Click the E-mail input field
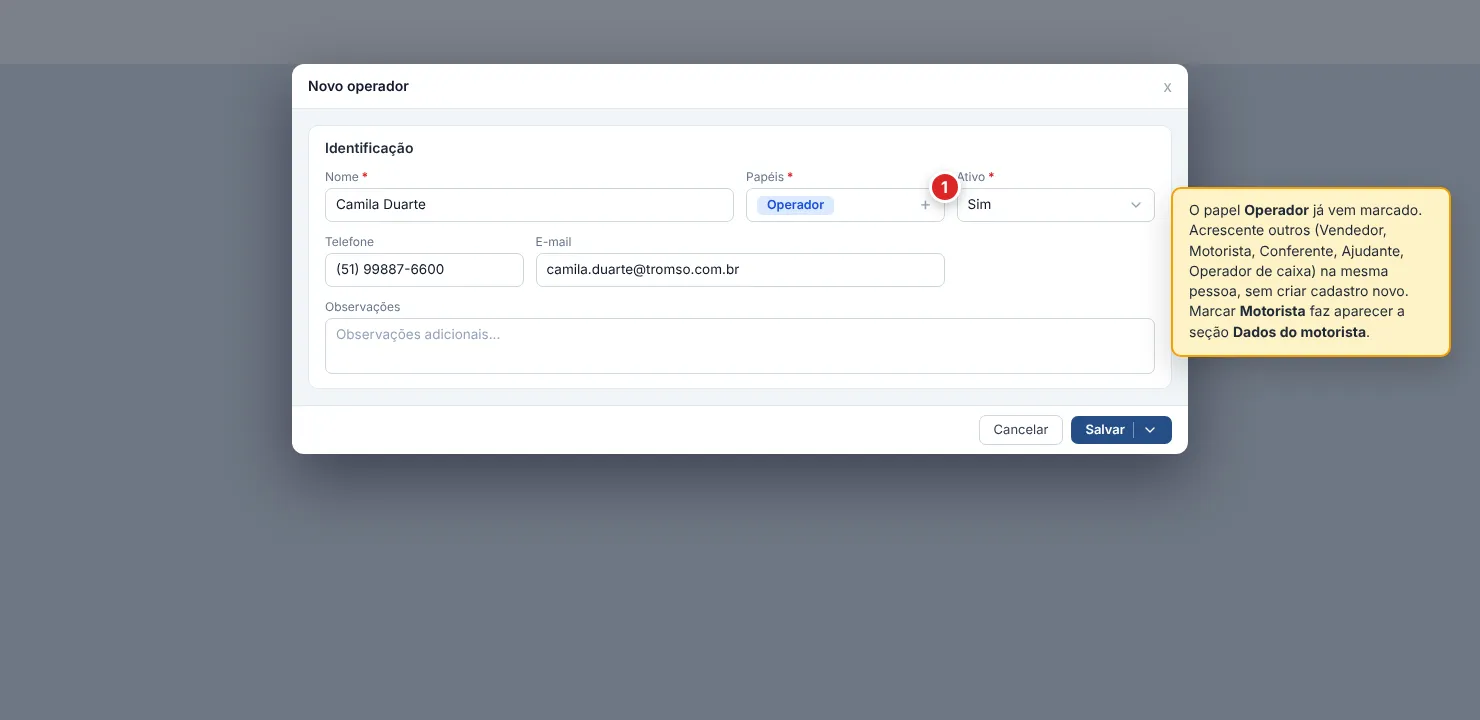 click(740, 270)
